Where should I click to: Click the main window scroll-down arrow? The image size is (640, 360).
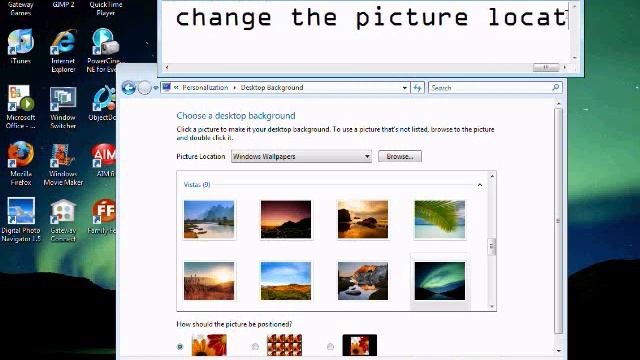[558, 351]
